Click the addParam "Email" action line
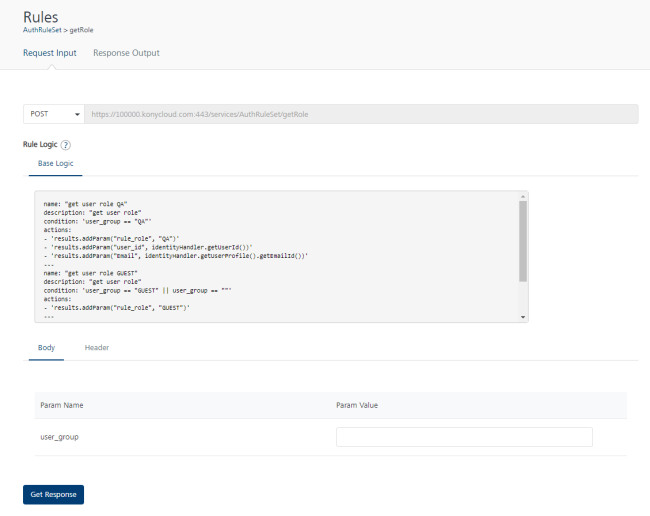The image size is (650, 516). coord(176,256)
